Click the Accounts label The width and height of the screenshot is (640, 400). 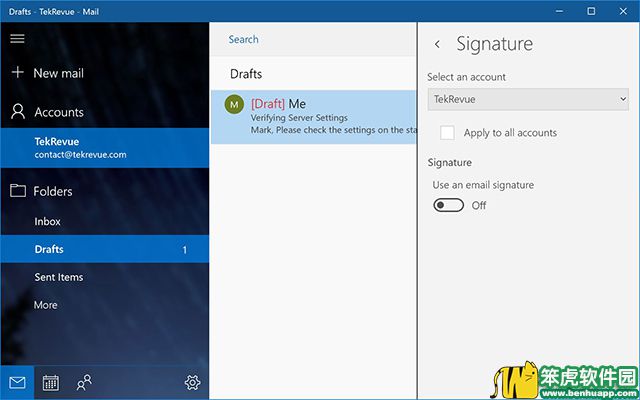[x=59, y=112]
